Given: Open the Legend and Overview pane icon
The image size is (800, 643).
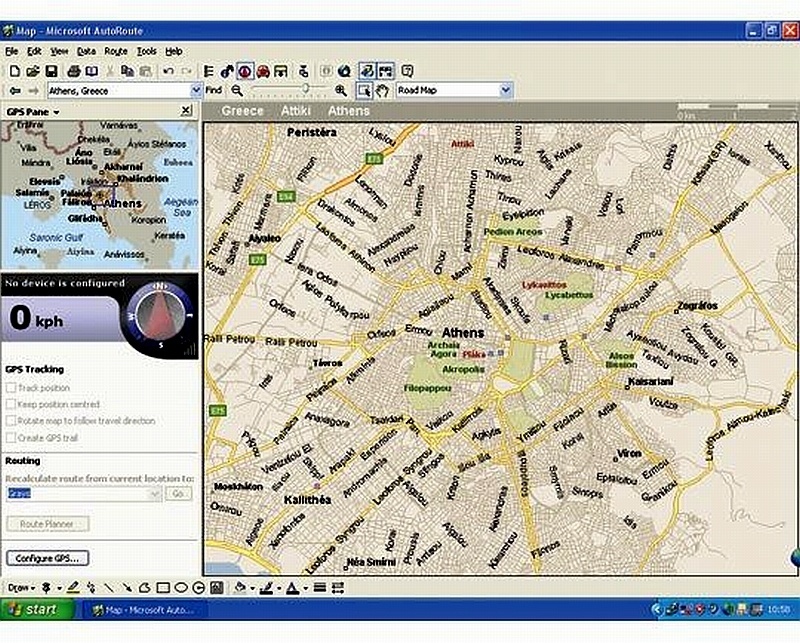Looking at the screenshot, I should pyautogui.click(x=208, y=71).
